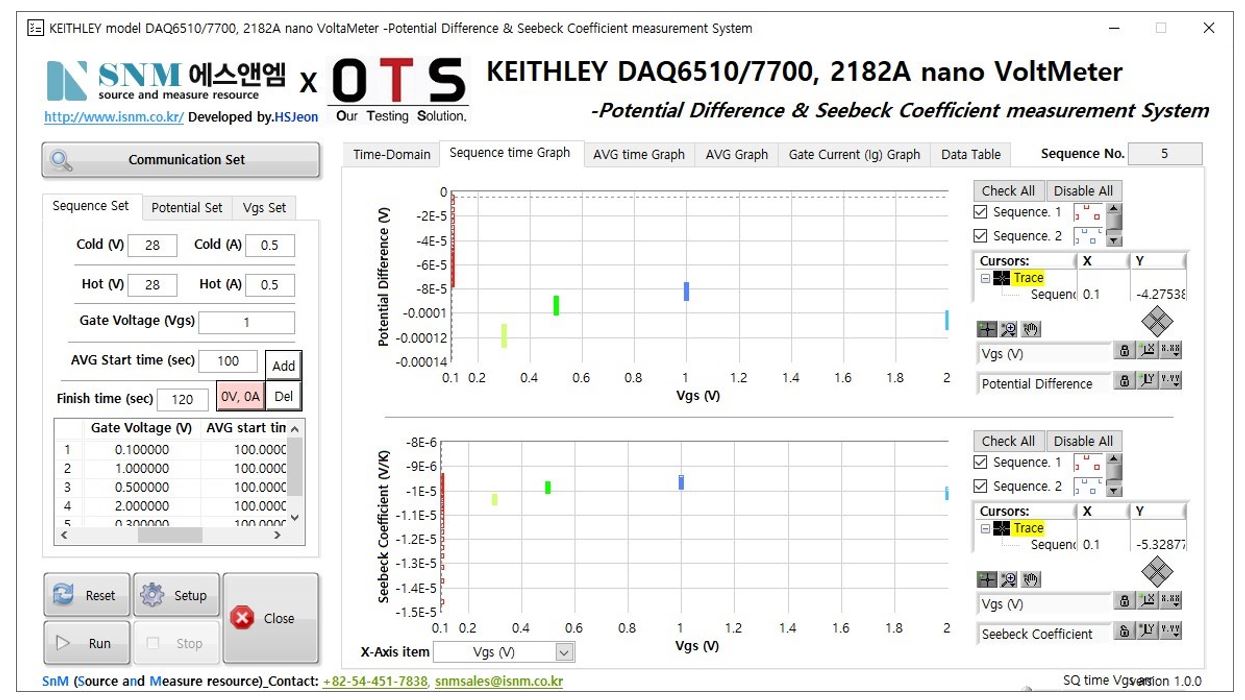The image size is (1245, 700).
Task: Open the www.isnm.co.kr website link
Action: point(113,117)
